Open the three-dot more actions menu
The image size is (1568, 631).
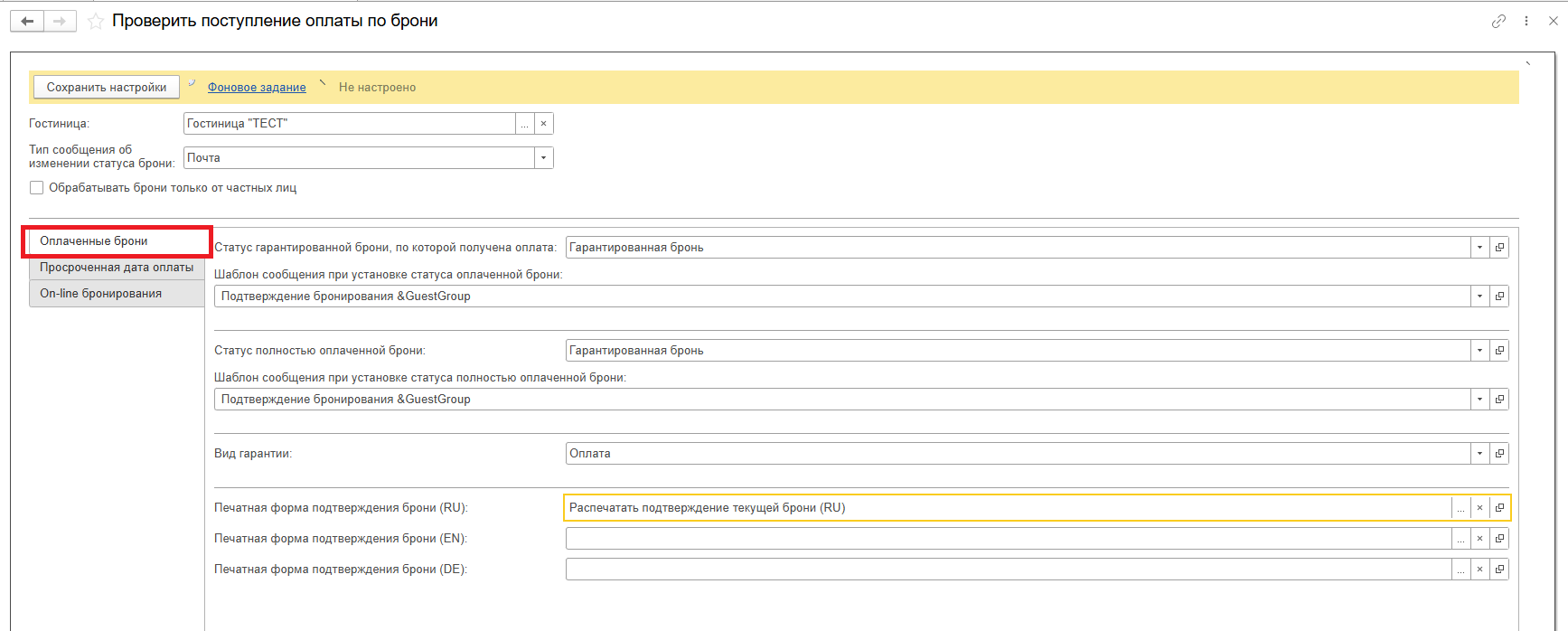1526,21
